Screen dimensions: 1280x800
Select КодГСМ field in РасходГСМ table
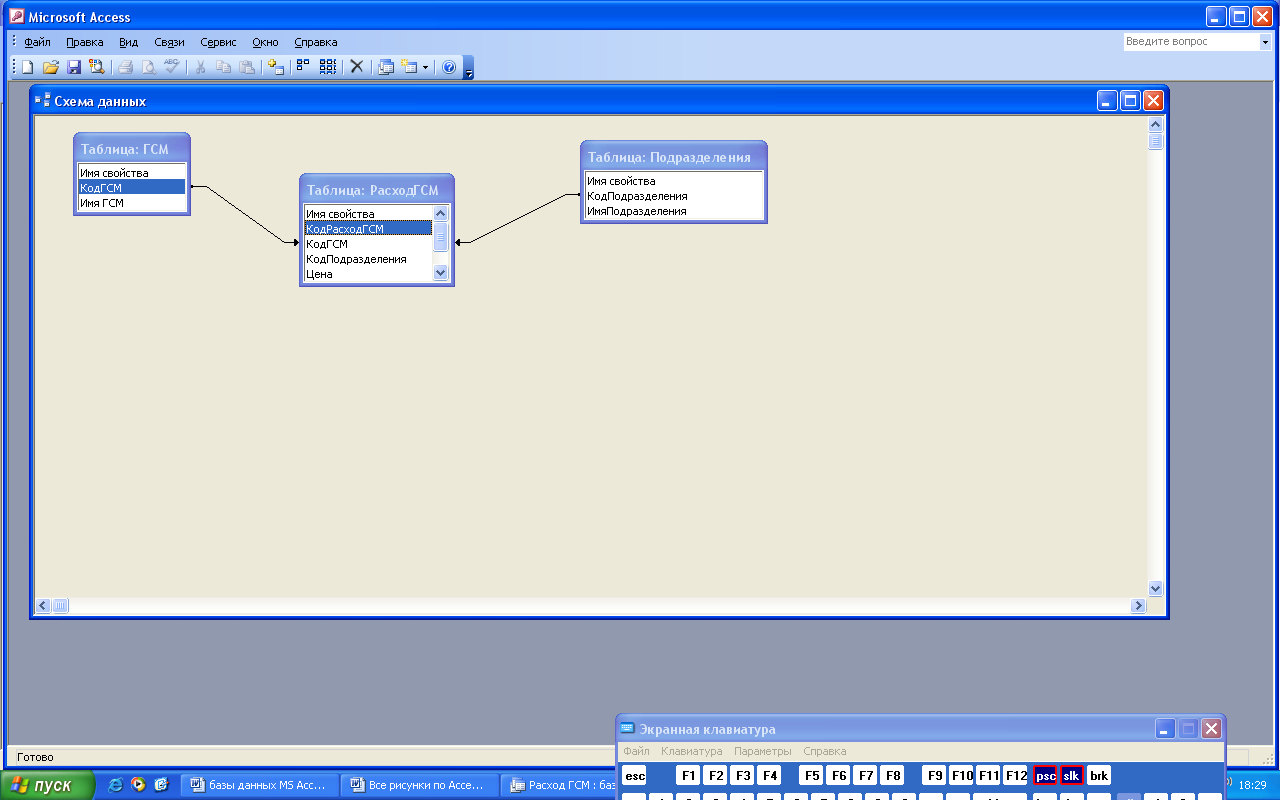pyautogui.click(x=368, y=243)
